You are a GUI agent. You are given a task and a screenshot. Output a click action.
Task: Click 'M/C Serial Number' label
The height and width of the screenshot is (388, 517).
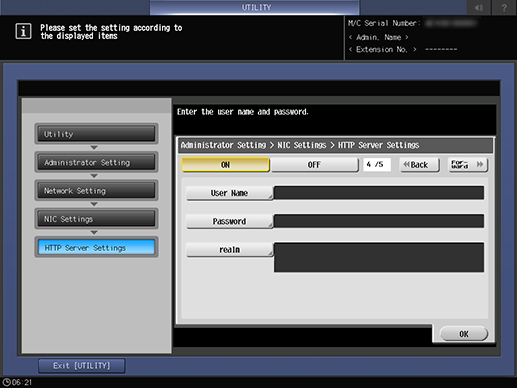[384, 23]
